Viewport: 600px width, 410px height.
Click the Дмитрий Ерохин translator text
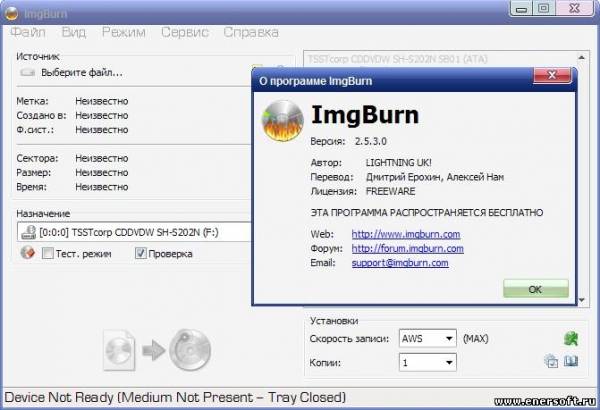404,177
